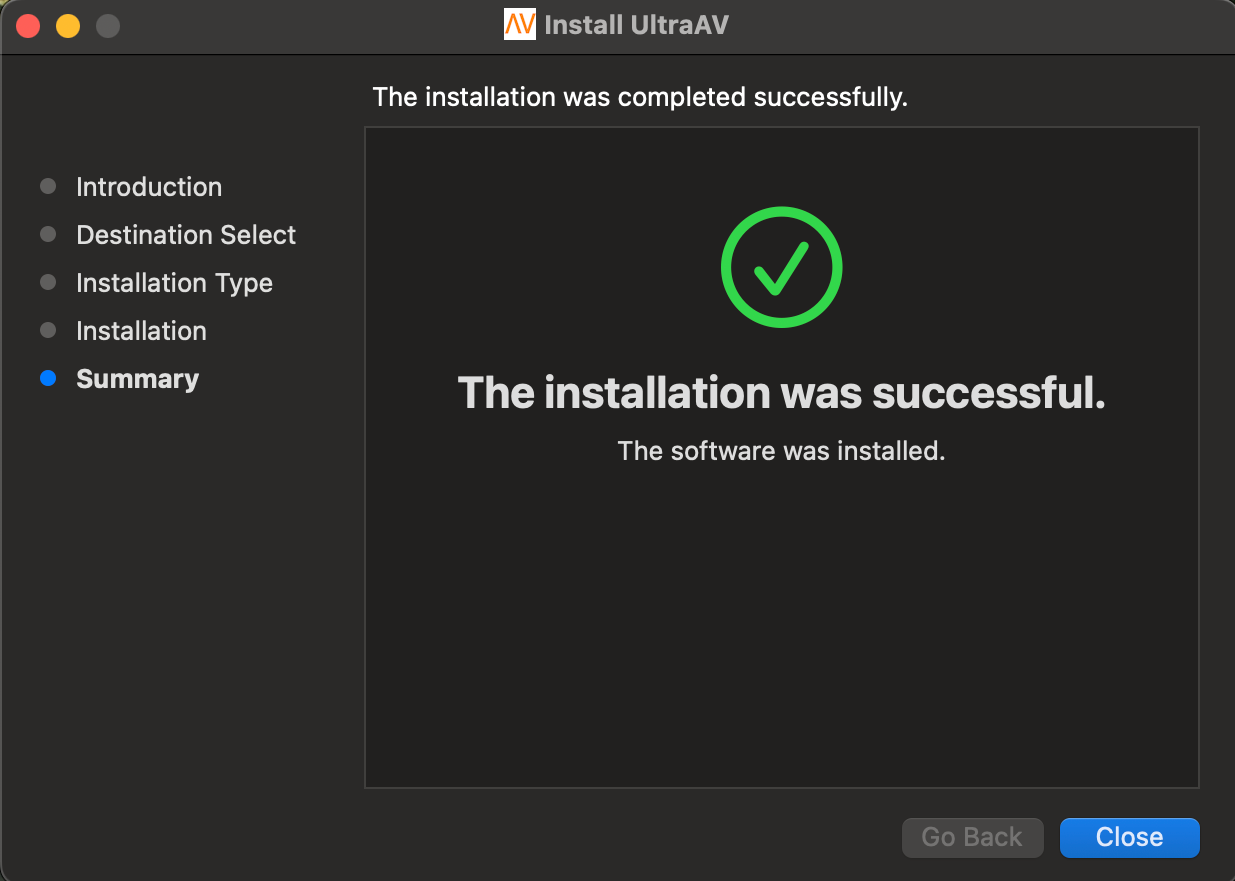Click the disabled Go Back button

[x=972, y=837]
